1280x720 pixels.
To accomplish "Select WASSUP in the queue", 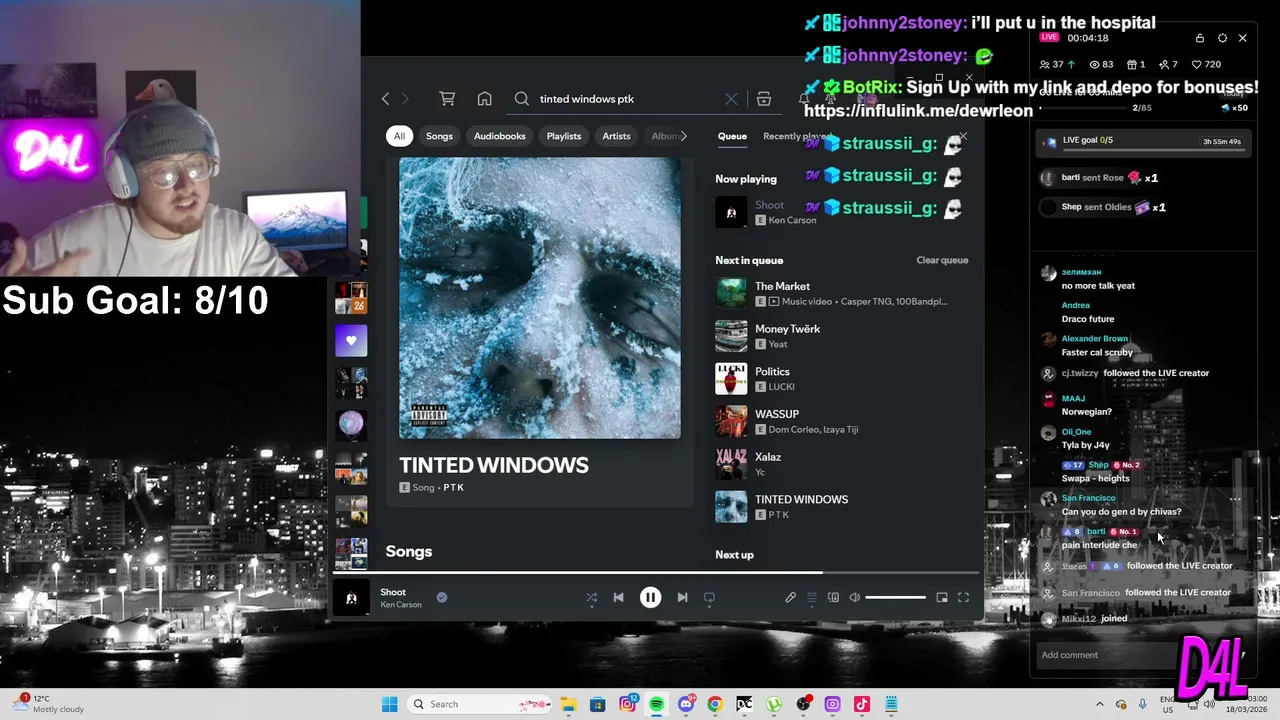I will coord(842,421).
